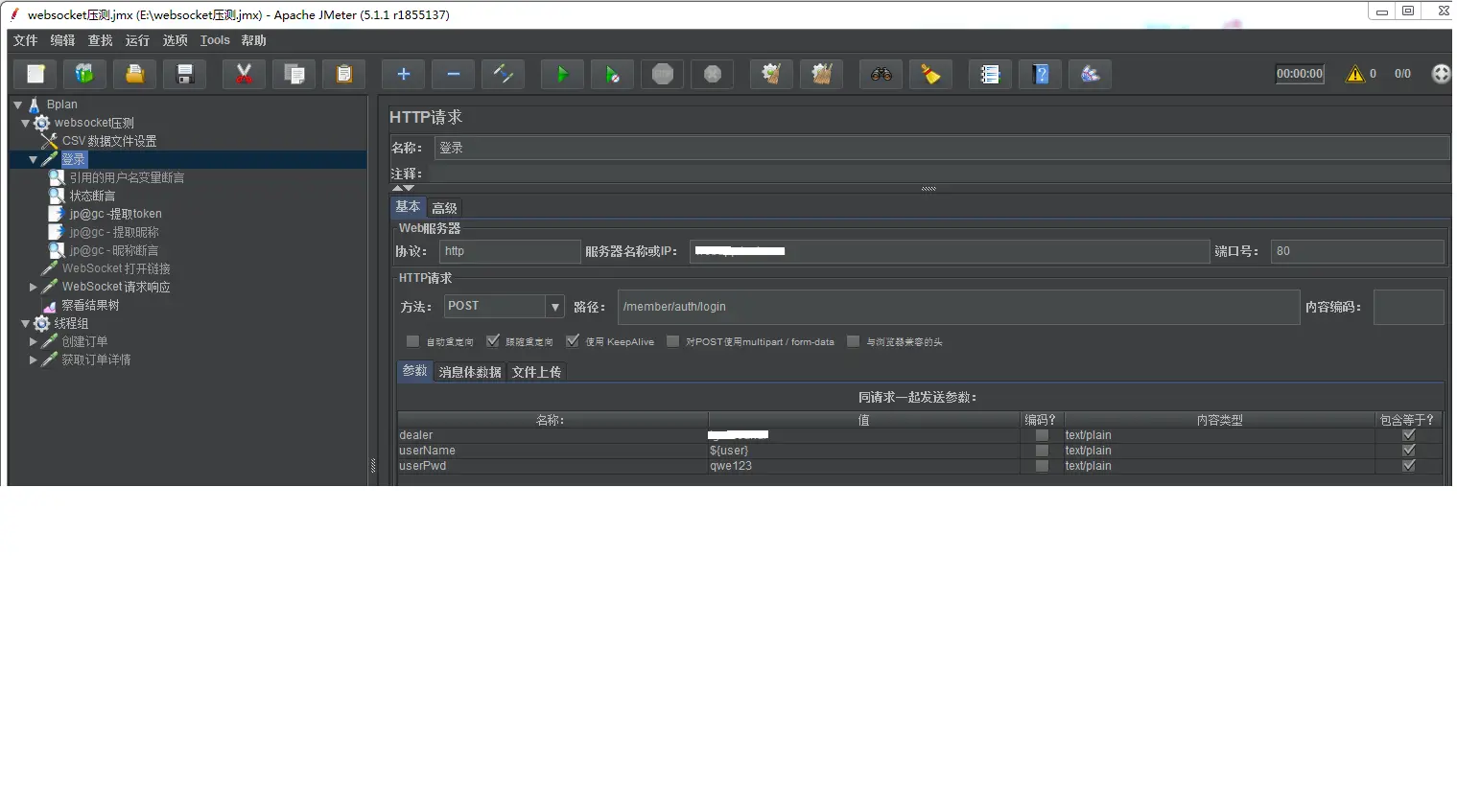The width and height of the screenshot is (1457, 812).
Task: Collapse the Bplan root node
Action: [17, 104]
